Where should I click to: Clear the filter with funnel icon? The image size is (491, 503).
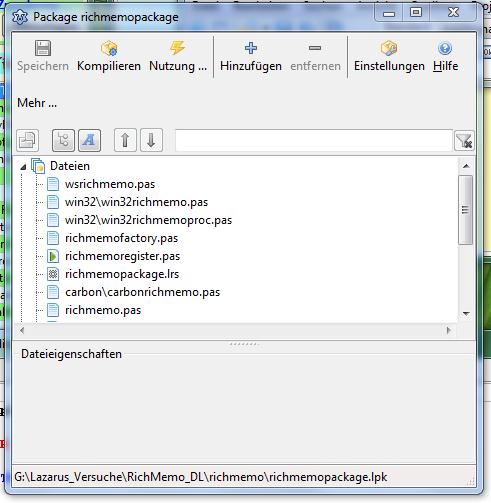click(464, 140)
